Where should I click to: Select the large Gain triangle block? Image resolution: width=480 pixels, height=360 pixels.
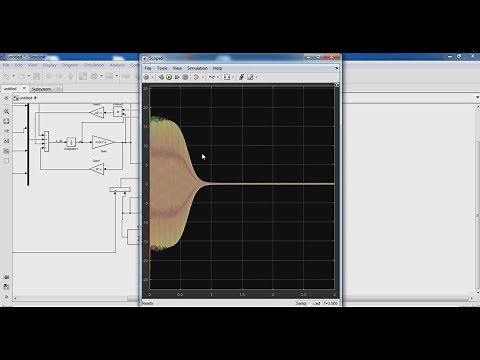point(103,142)
